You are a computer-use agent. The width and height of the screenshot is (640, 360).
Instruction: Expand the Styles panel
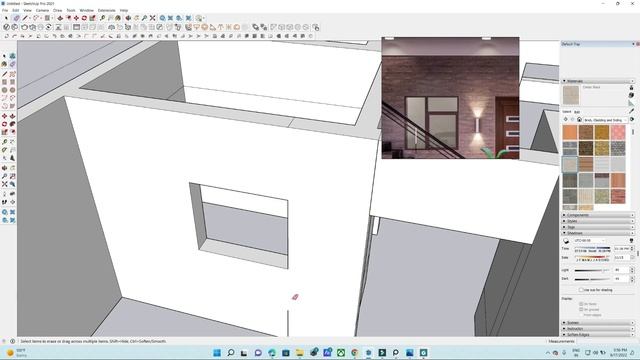[x=597, y=221]
